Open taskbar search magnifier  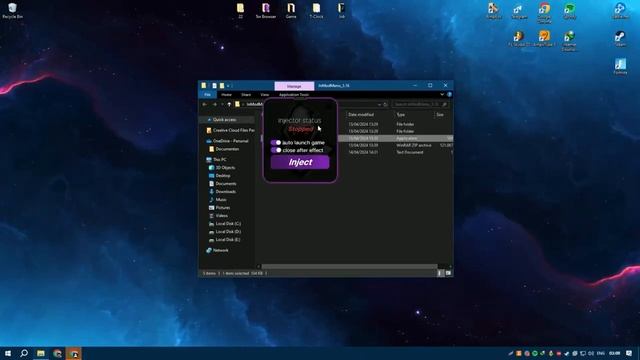pyautogui.click(x=24, y=353)
